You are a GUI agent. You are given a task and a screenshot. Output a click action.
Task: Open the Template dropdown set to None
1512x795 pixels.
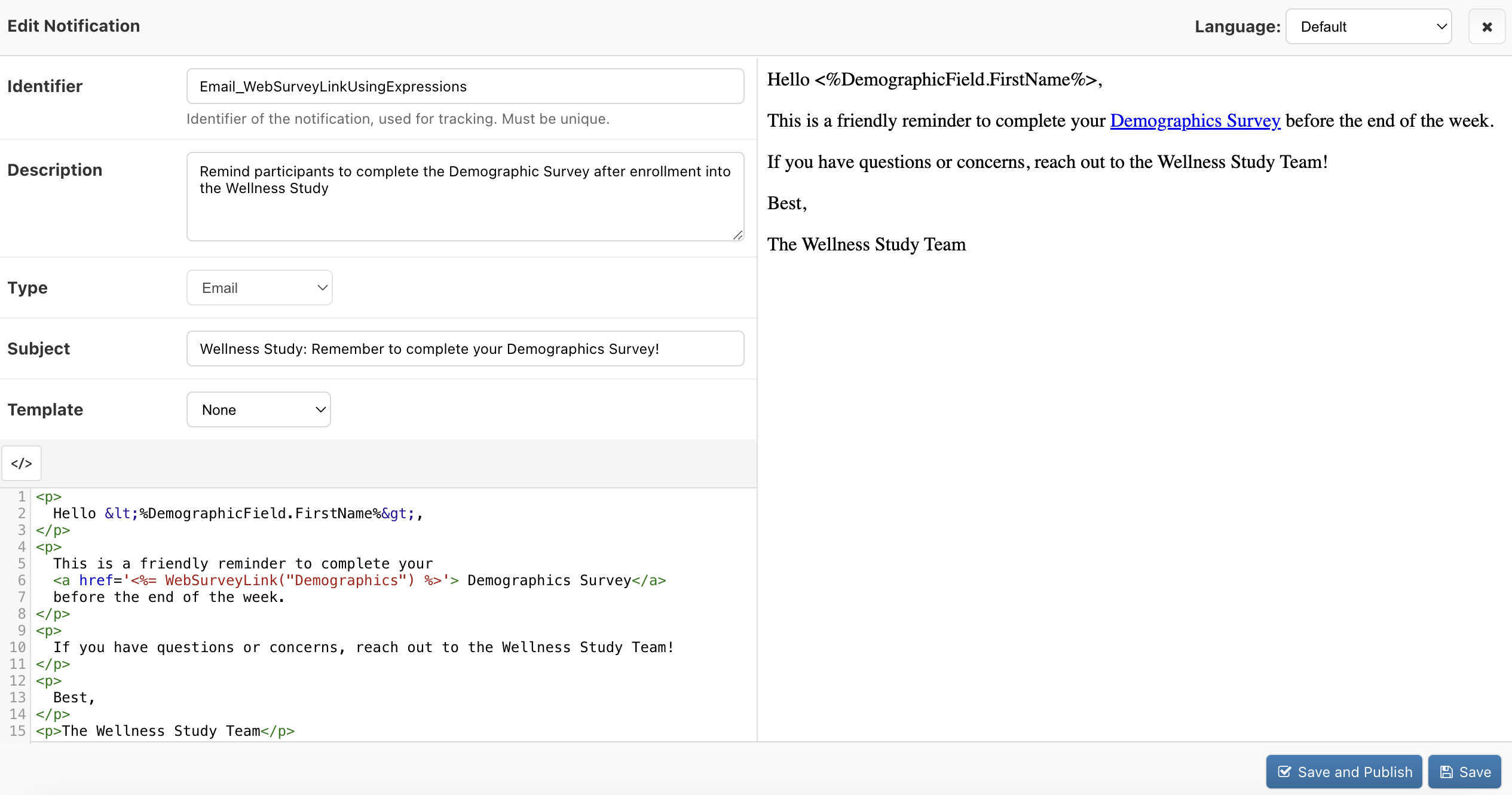(259, 410)
